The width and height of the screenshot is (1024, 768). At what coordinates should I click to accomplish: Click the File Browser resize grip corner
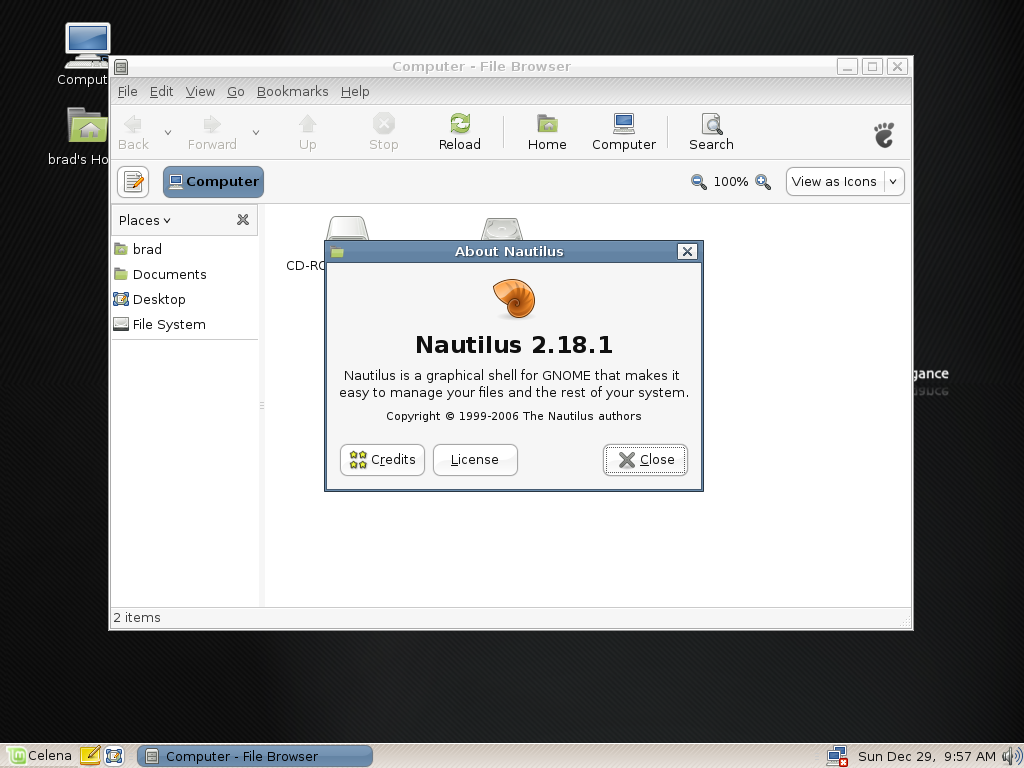pyautogui.click(x=904, y=621)
